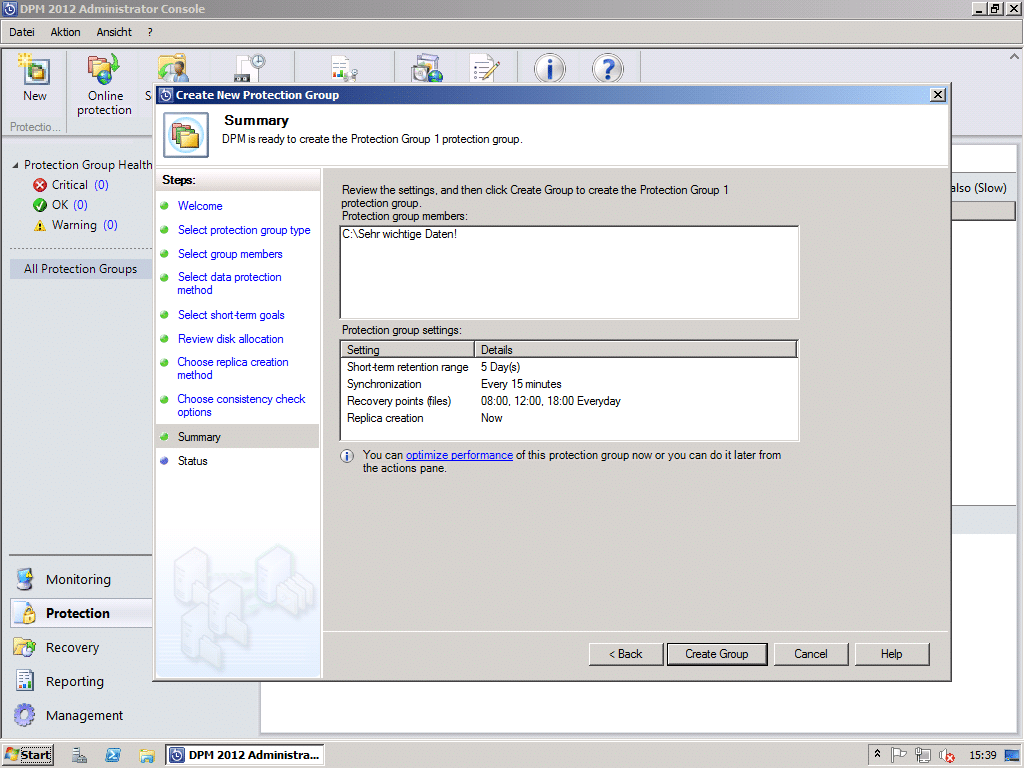Image resolution: width=1024 pixels, height=768 pixels.
Task: Open Online protection toolbar icon
Action: [104, 70]
